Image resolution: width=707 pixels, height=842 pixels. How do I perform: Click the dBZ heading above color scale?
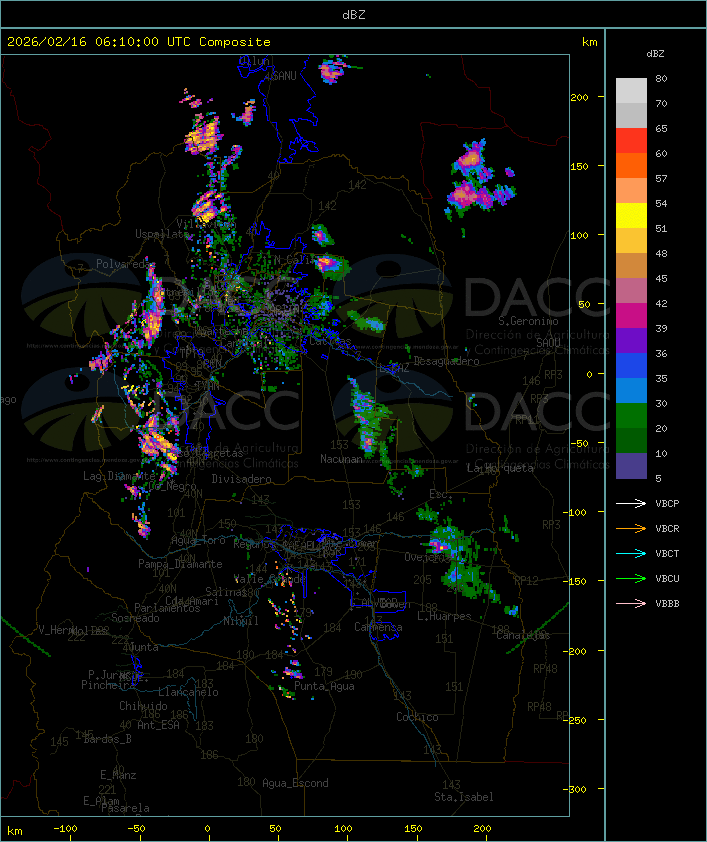coord(655,53)
